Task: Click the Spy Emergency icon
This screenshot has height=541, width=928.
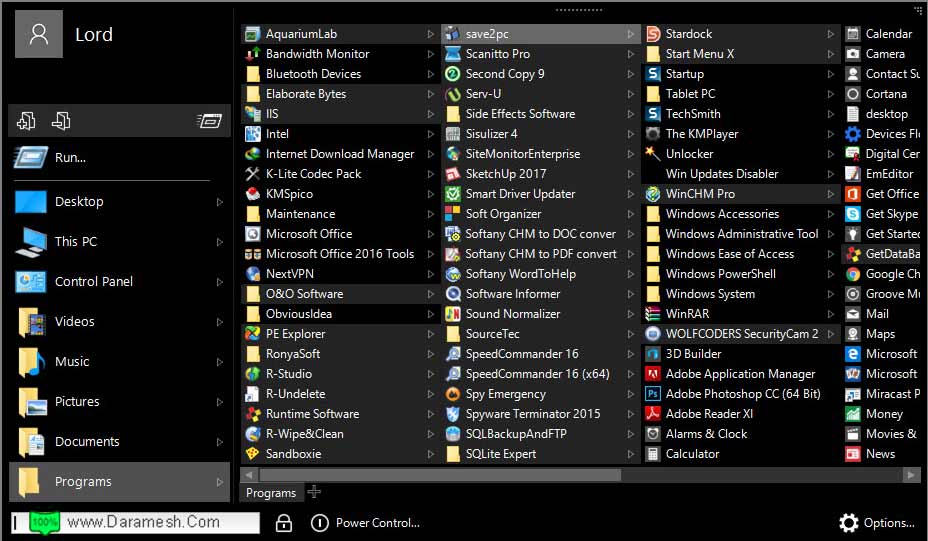Action: pos(453,394)
